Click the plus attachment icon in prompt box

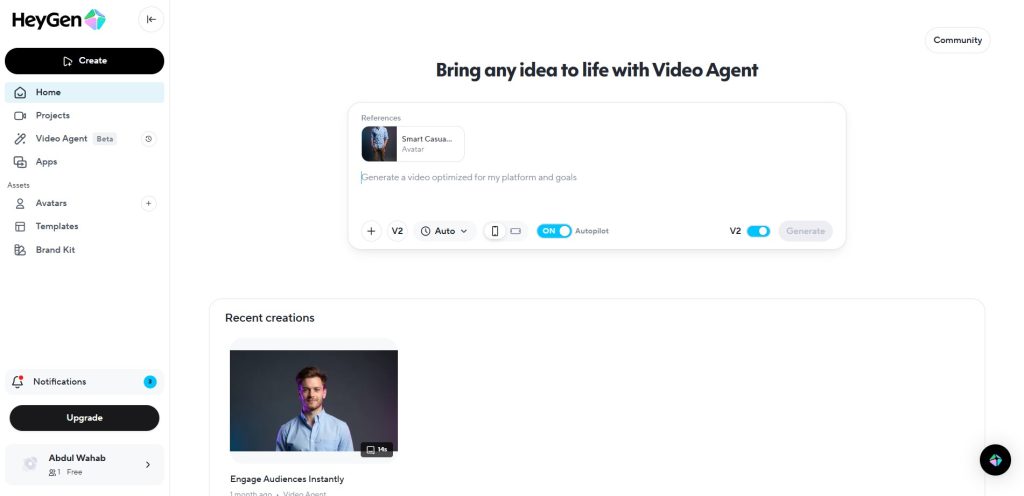(371, 231)
